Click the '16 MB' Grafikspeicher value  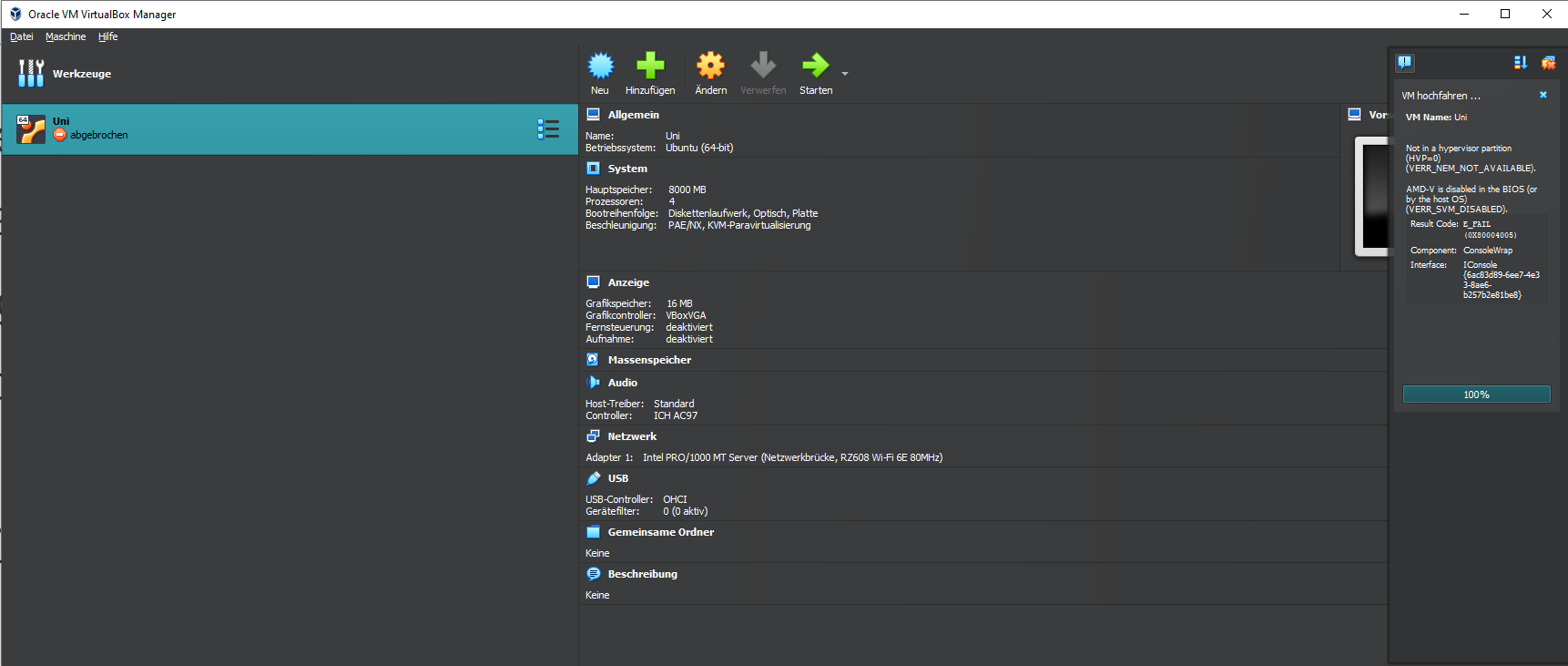(679, 303)
